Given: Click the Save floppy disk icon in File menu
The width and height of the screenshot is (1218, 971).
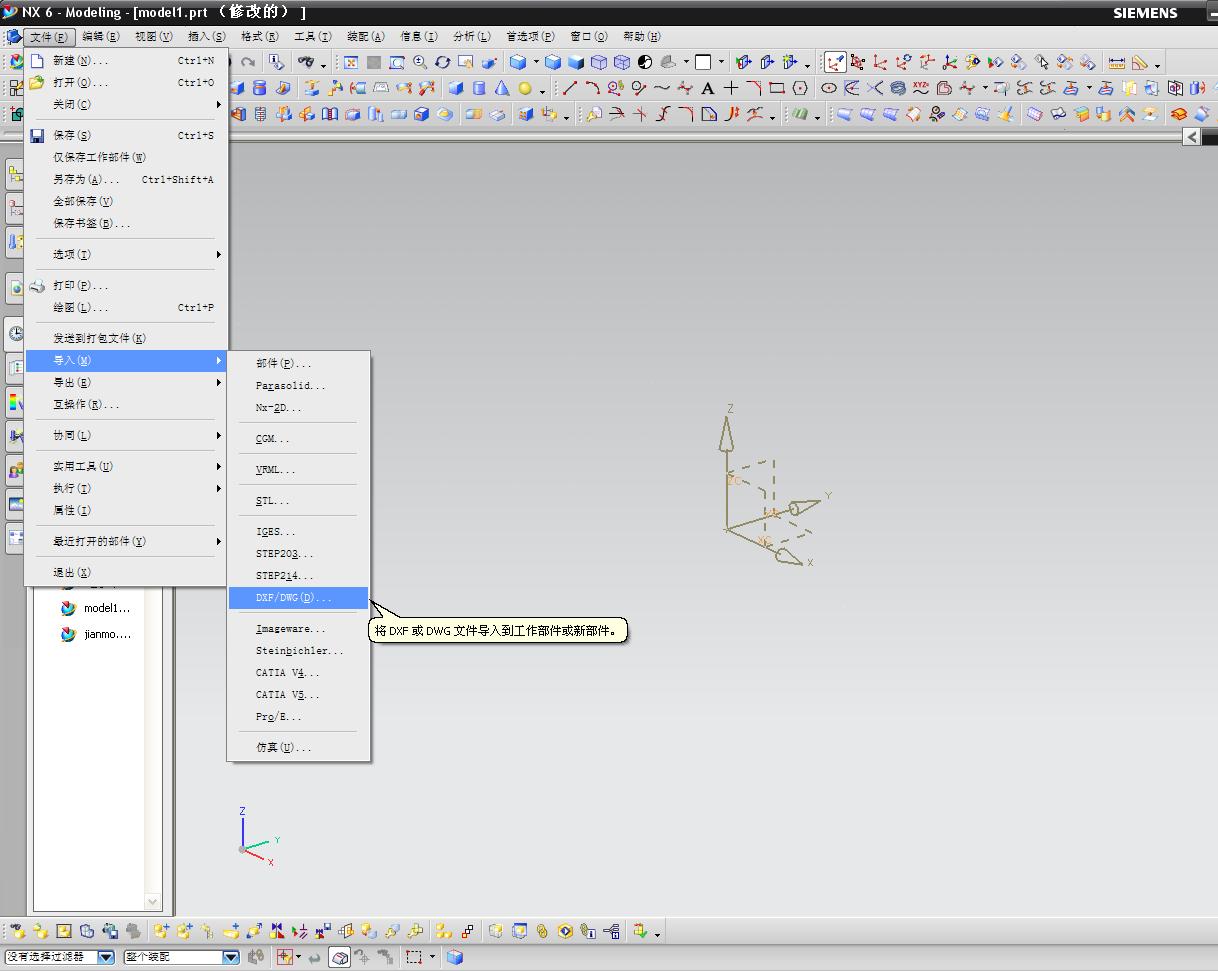Looking at the screenshot, I should 37,135.
